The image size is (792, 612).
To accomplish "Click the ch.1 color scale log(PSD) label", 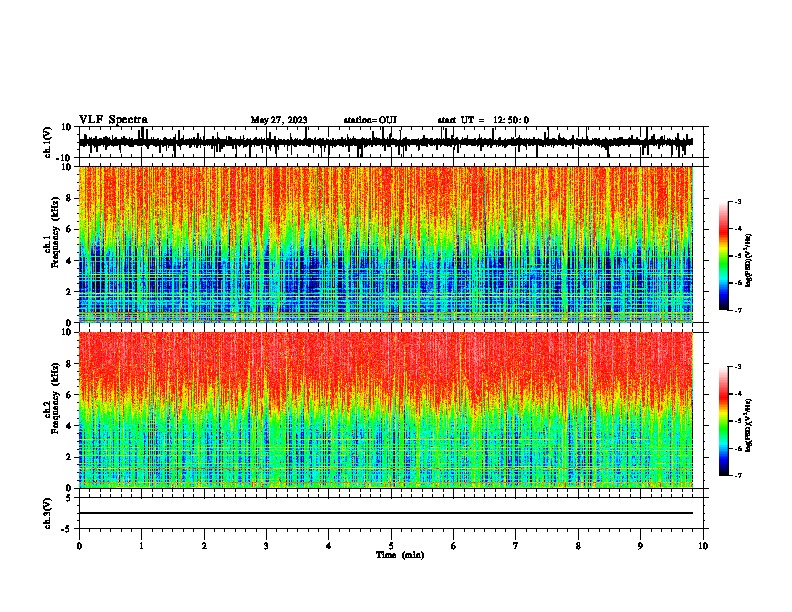I will [x=749, y=261].
